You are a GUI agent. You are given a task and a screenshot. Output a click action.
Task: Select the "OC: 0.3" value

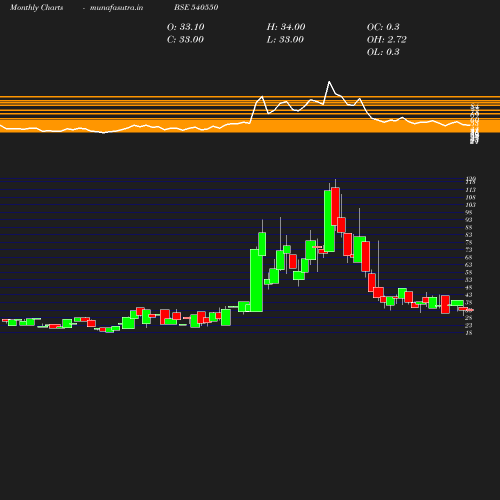click(x=383, y=27)
